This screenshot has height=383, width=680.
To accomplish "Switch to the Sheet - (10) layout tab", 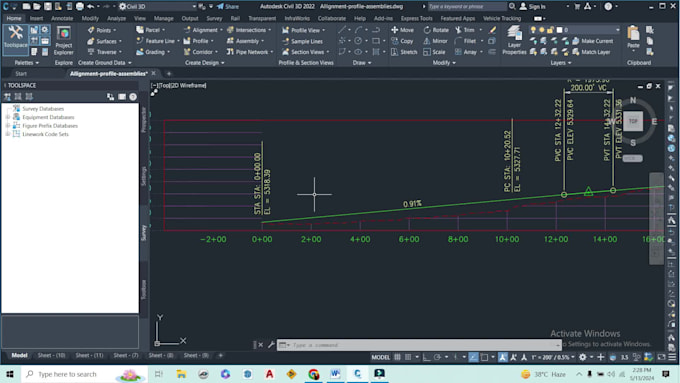I will [x=51, y=355].
